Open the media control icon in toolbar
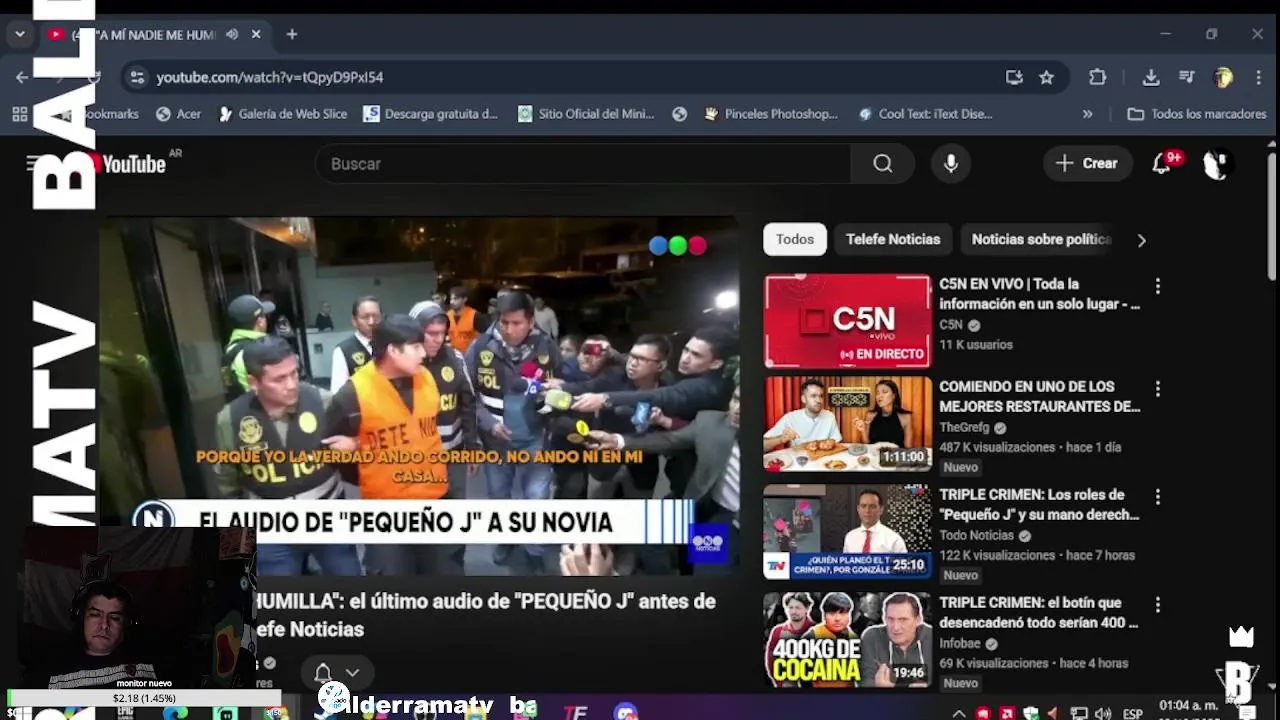1280x720 pixels. (1187, 77)
